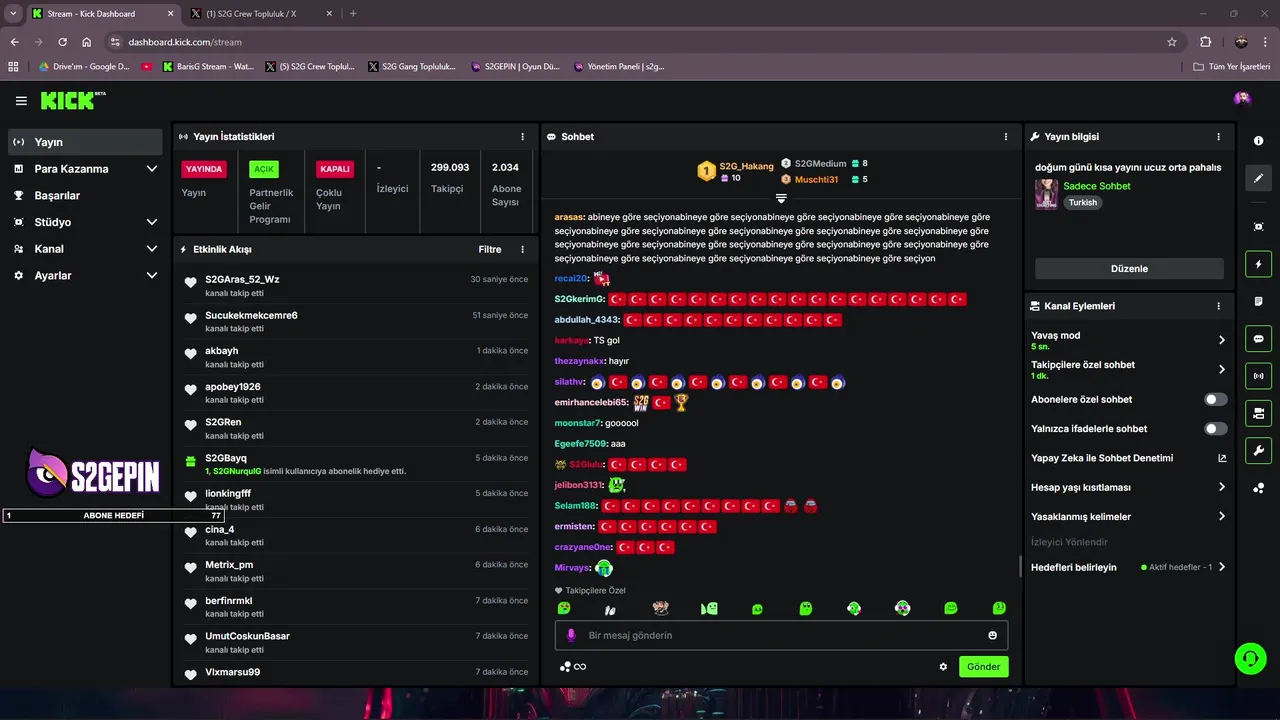Screen dimensions: 1280x720
Task: Open Kanal Eylemleri panel three-dot menu
Action: click(x=1218, y=306)
